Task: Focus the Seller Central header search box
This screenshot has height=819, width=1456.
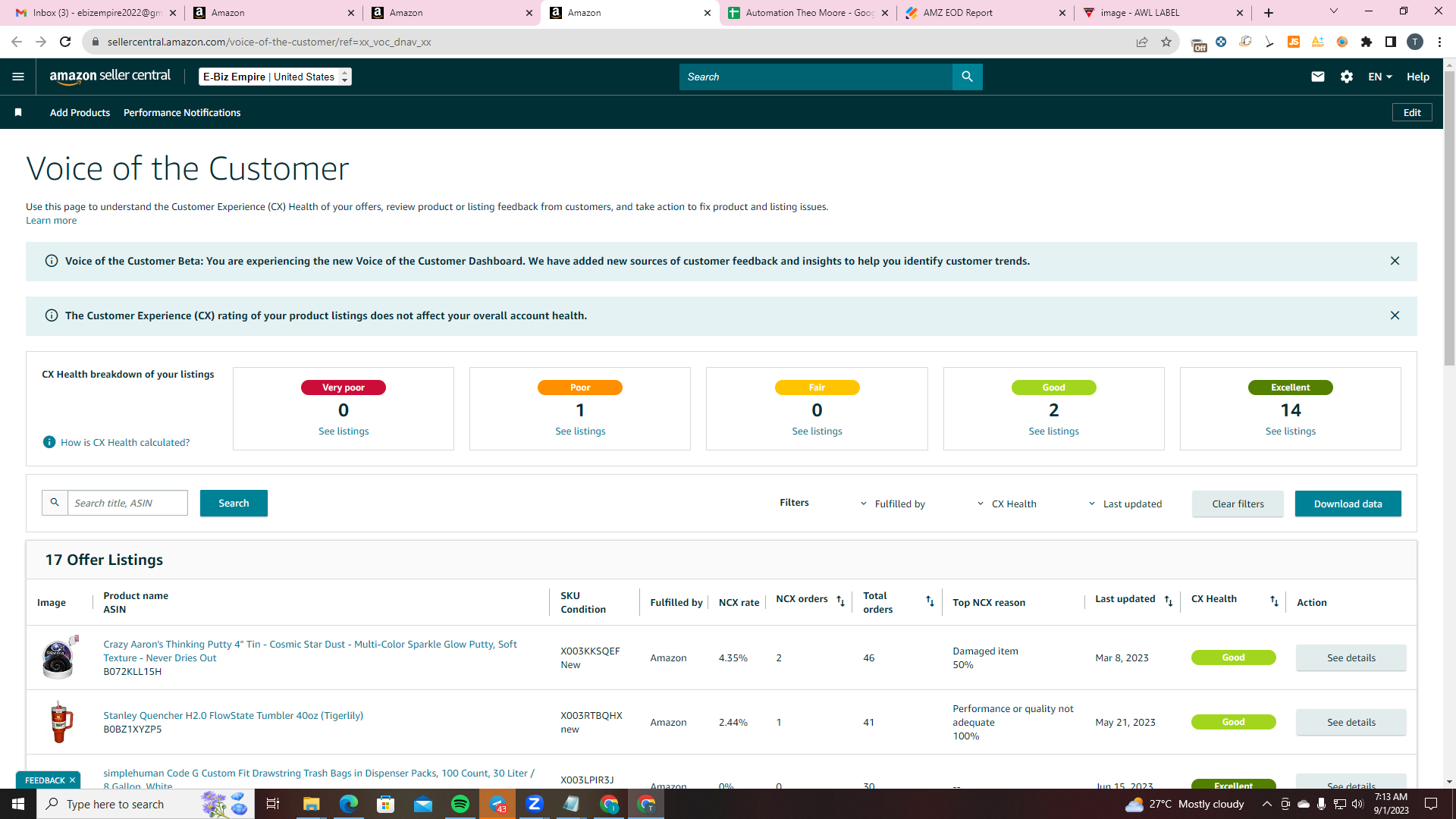Action: [815, 77]
